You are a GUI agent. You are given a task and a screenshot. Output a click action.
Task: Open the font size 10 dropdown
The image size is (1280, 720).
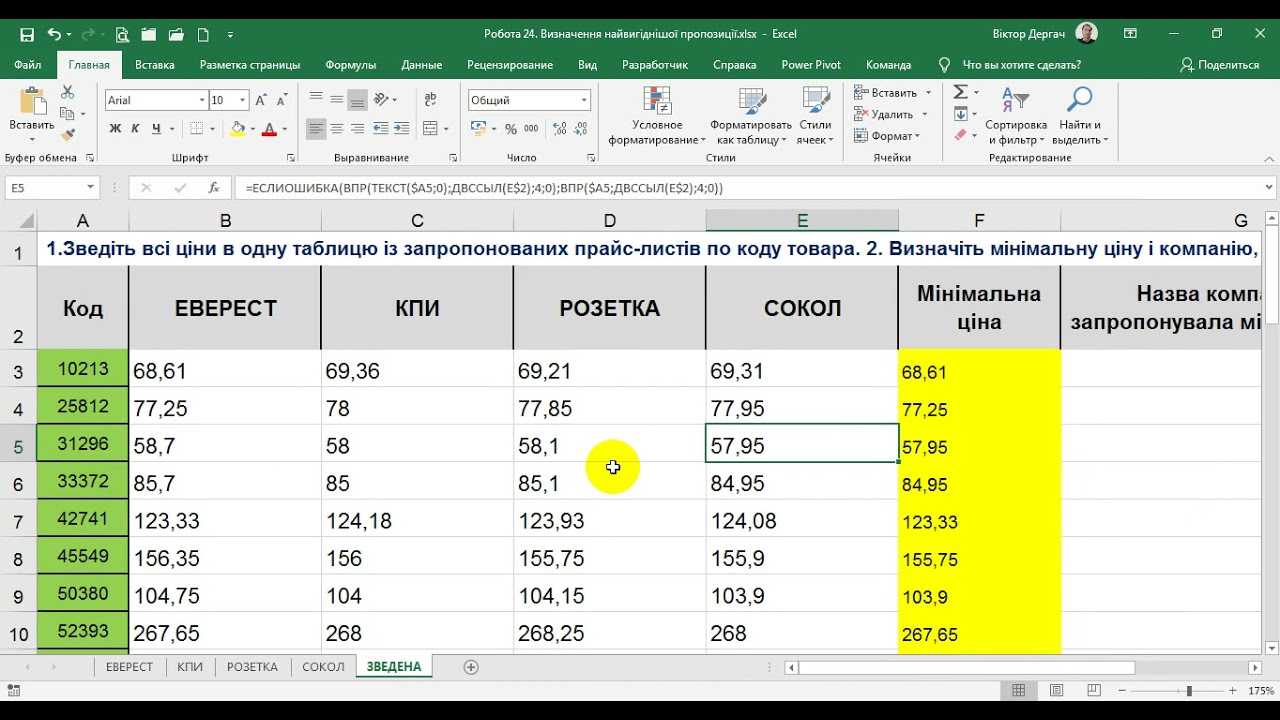click(x=243, y=100)
